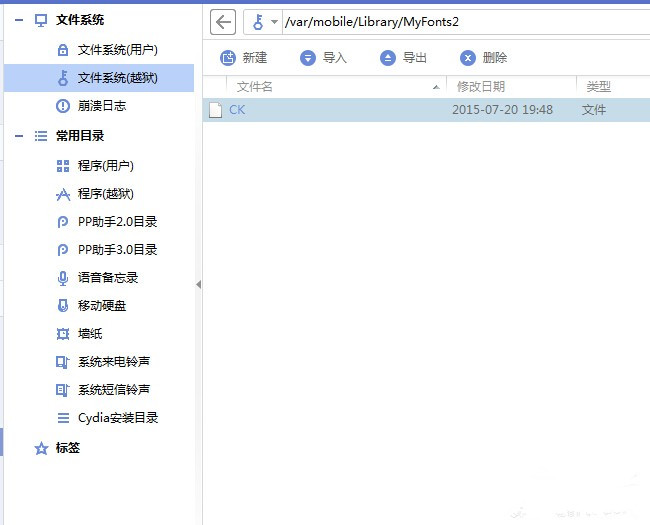
Task: Click the sort arrow in 文件名 header
Action: [x=436, y=87]
